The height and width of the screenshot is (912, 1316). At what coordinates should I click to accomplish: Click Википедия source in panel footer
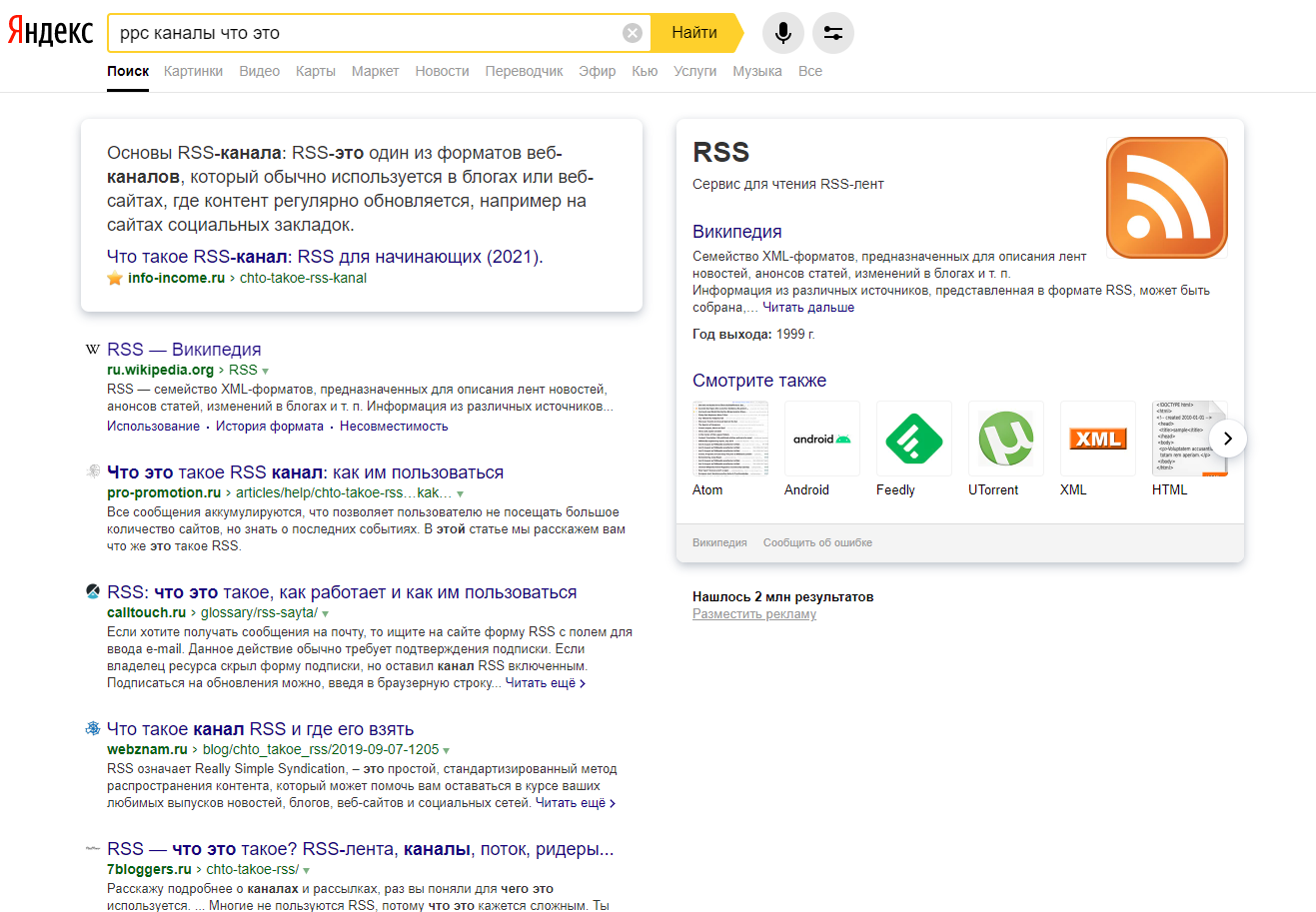(x=719, y=542)
